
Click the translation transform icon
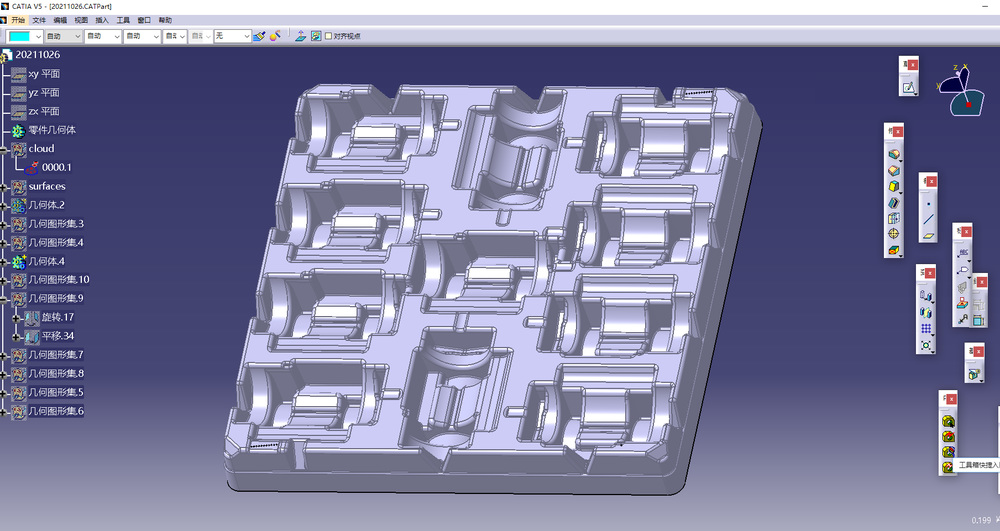coord(925,296)
